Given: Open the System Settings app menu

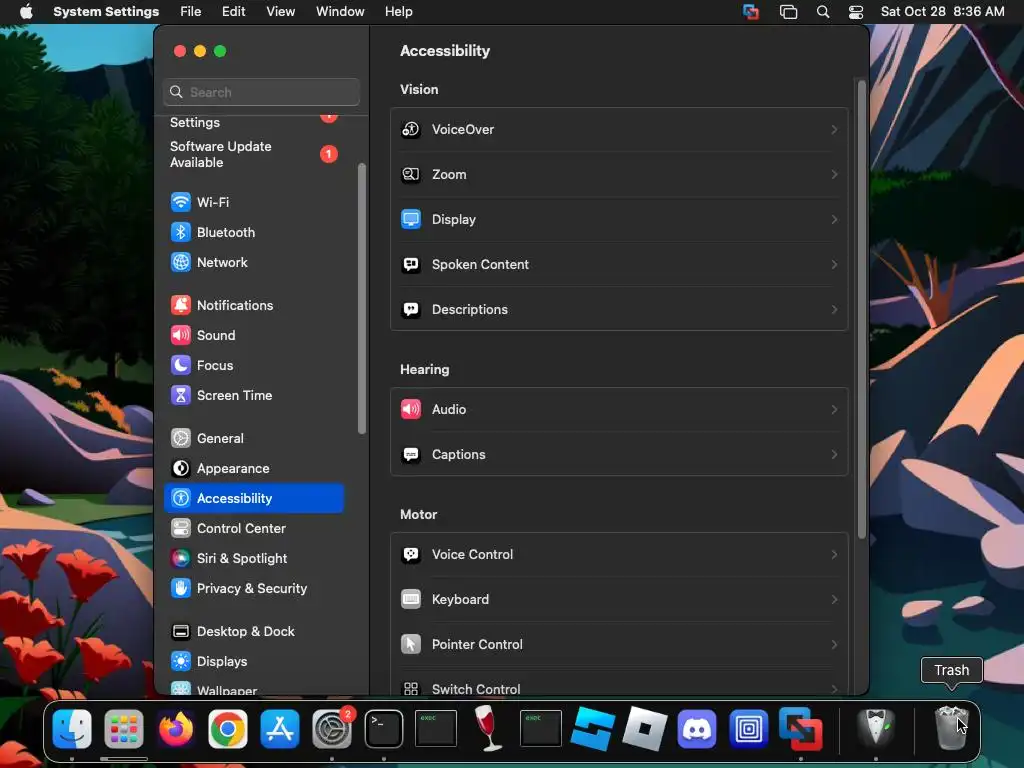Looking at the screenshot, I should click(106, 12).
